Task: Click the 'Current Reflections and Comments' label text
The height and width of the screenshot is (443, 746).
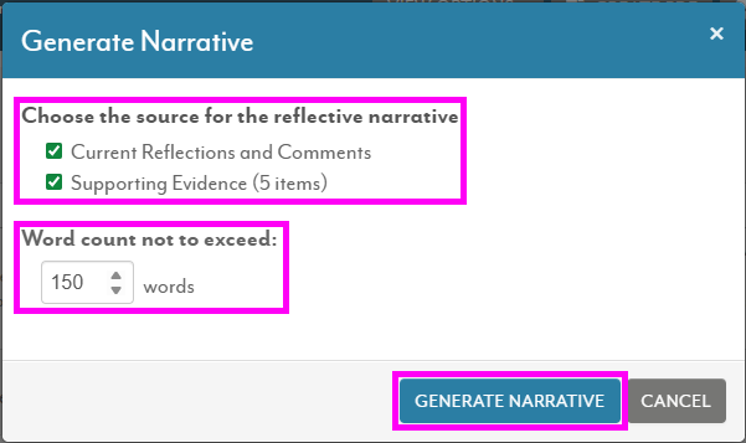Action: pyautogui.click(x=221, y=152)
